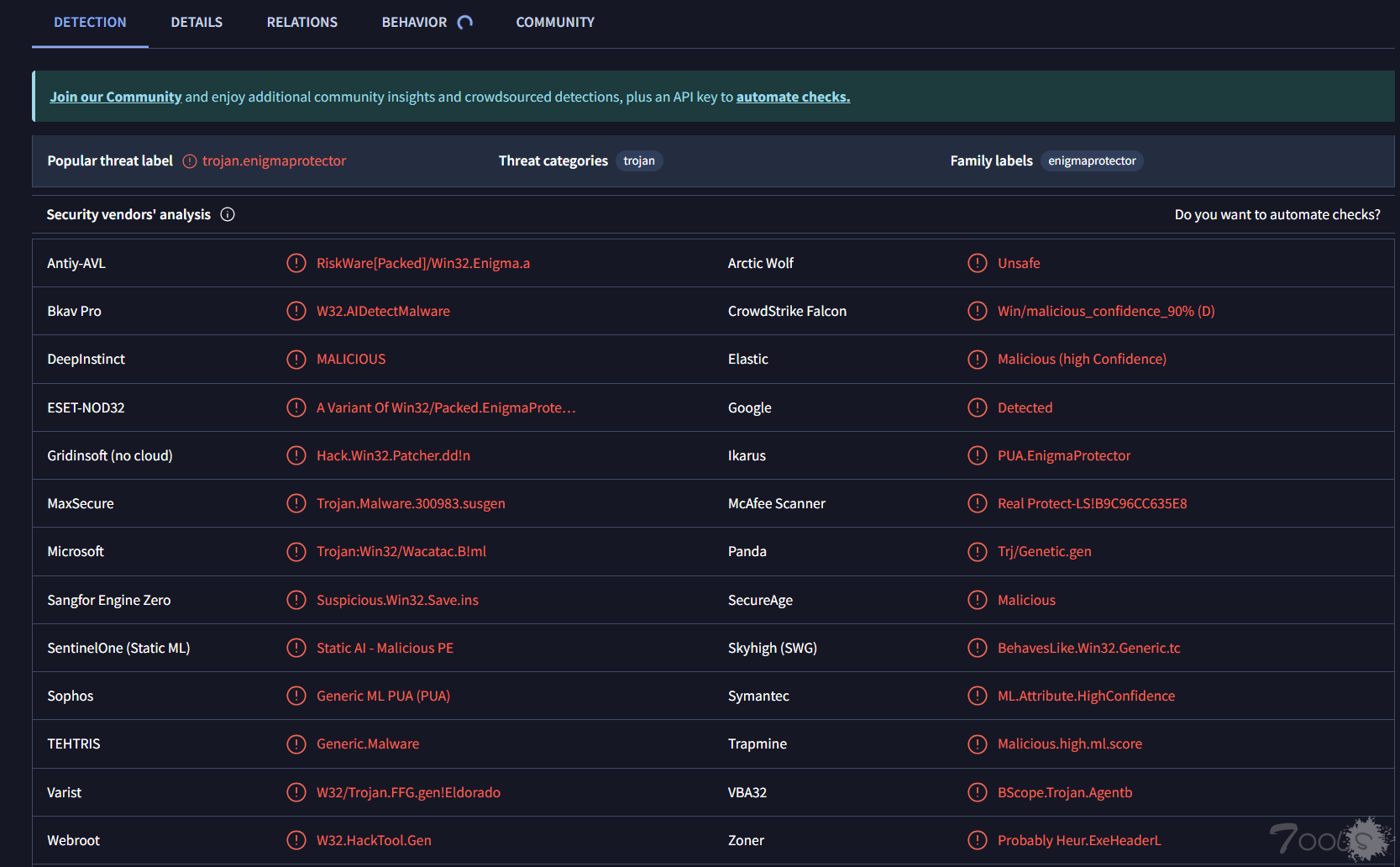The height and width of the screenshot is (867, 1400).
Task: Click the TEHTRIS detection alert icon
Action: [296, 744]
